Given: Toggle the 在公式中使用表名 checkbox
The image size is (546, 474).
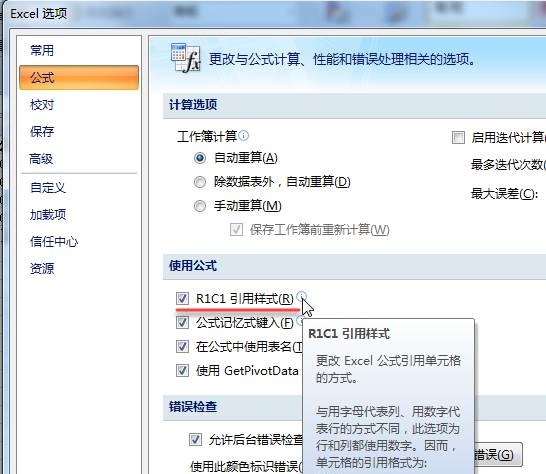Looking at the screenshot, I should coord(182,347).
